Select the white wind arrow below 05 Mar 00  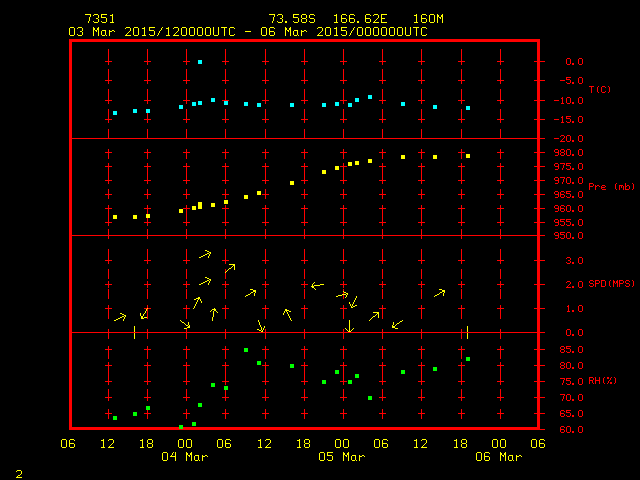349,325
